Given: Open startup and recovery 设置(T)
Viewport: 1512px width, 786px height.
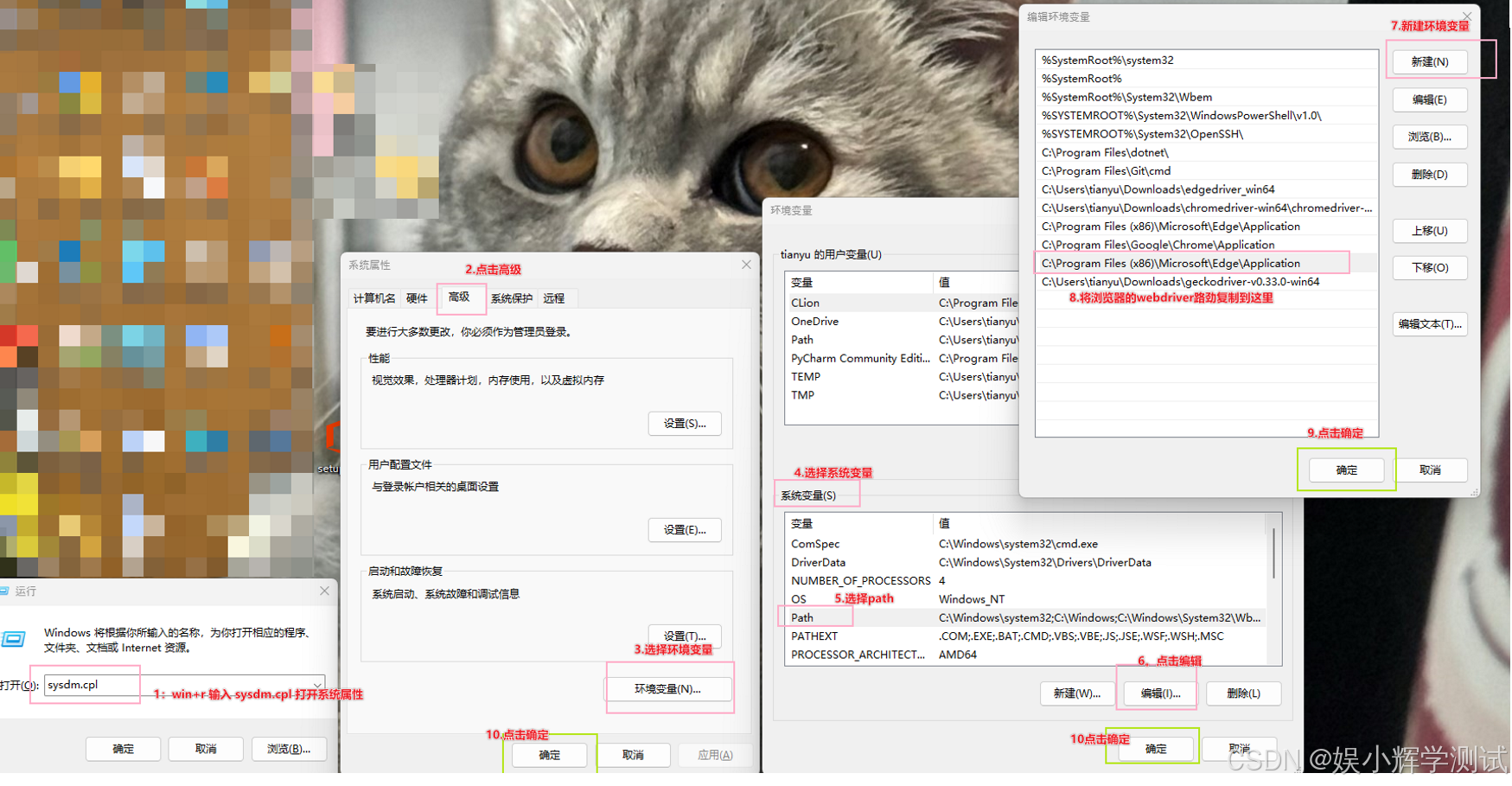Looking at the screenshot, I should tap(685, 636).
